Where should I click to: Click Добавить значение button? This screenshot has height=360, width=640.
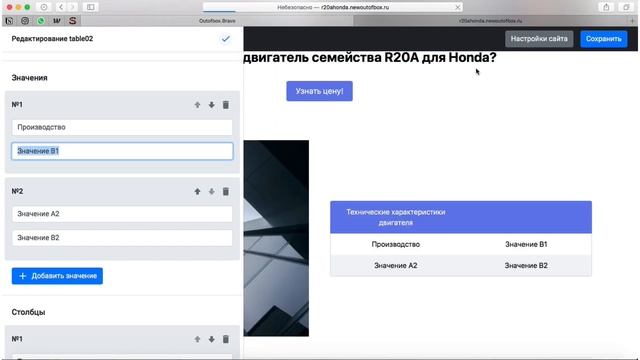pyautogui.click(x=57, y=276)
